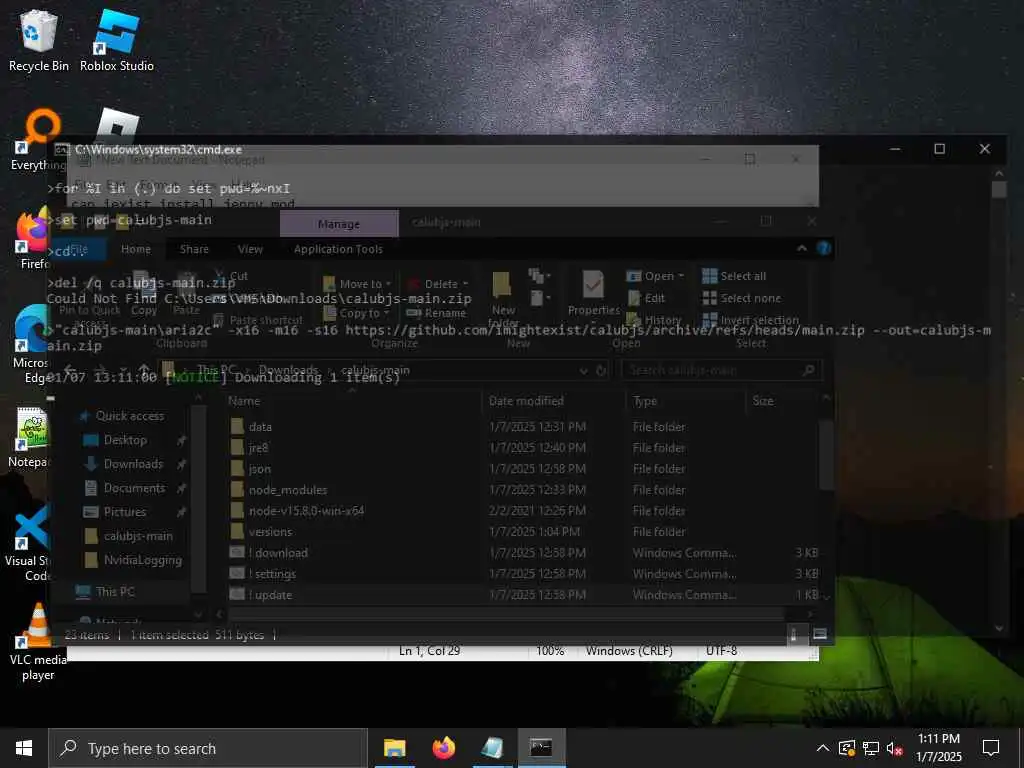The width and height of the screenshot is (1024, 768).
Task: Sort by the Name column header
Action: coord(353,401)
